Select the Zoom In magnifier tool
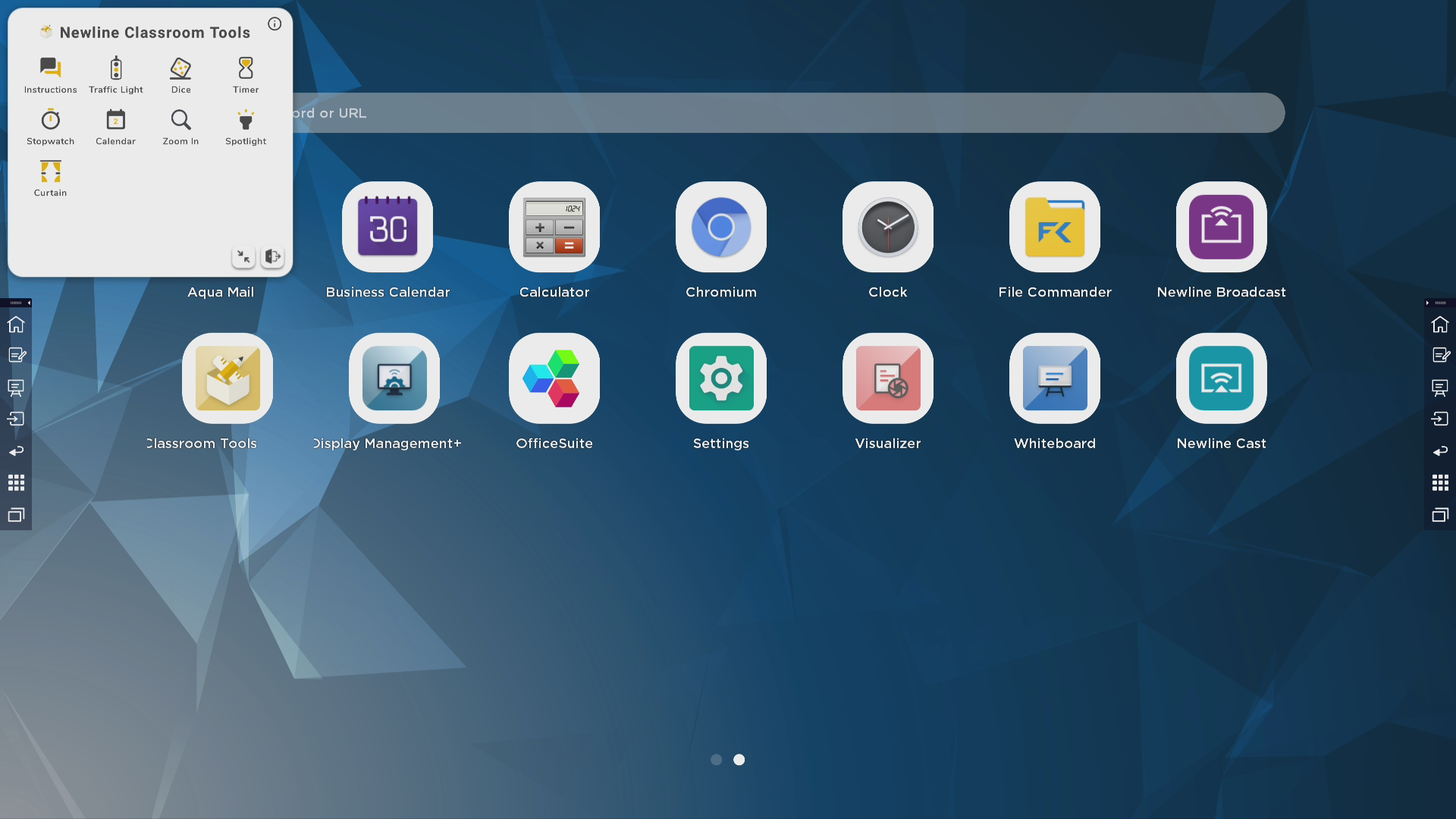Viewport: 1456px width, 819px height. pos(180,126)
